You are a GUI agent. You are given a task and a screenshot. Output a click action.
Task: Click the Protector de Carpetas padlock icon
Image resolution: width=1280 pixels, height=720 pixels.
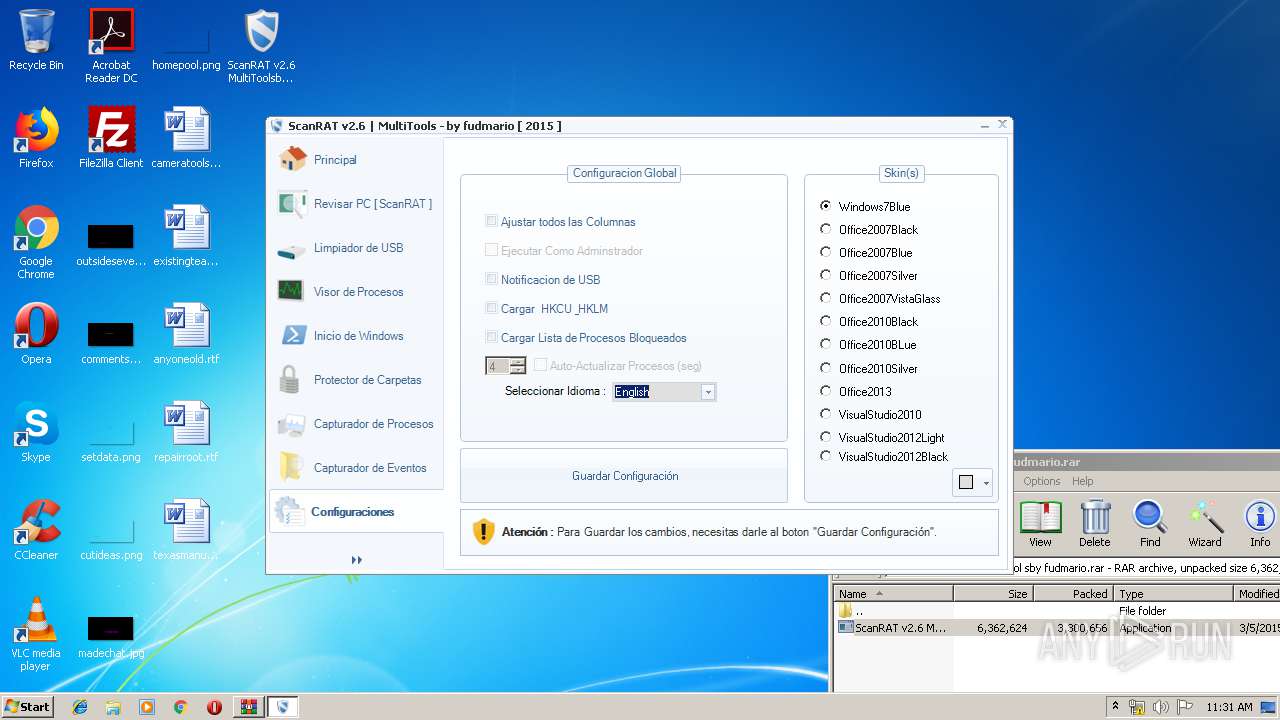pos(290,379)
